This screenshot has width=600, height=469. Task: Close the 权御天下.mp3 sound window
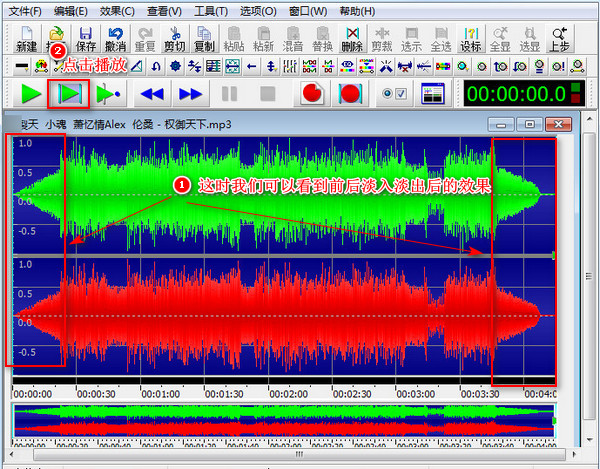tap(559, 125)
